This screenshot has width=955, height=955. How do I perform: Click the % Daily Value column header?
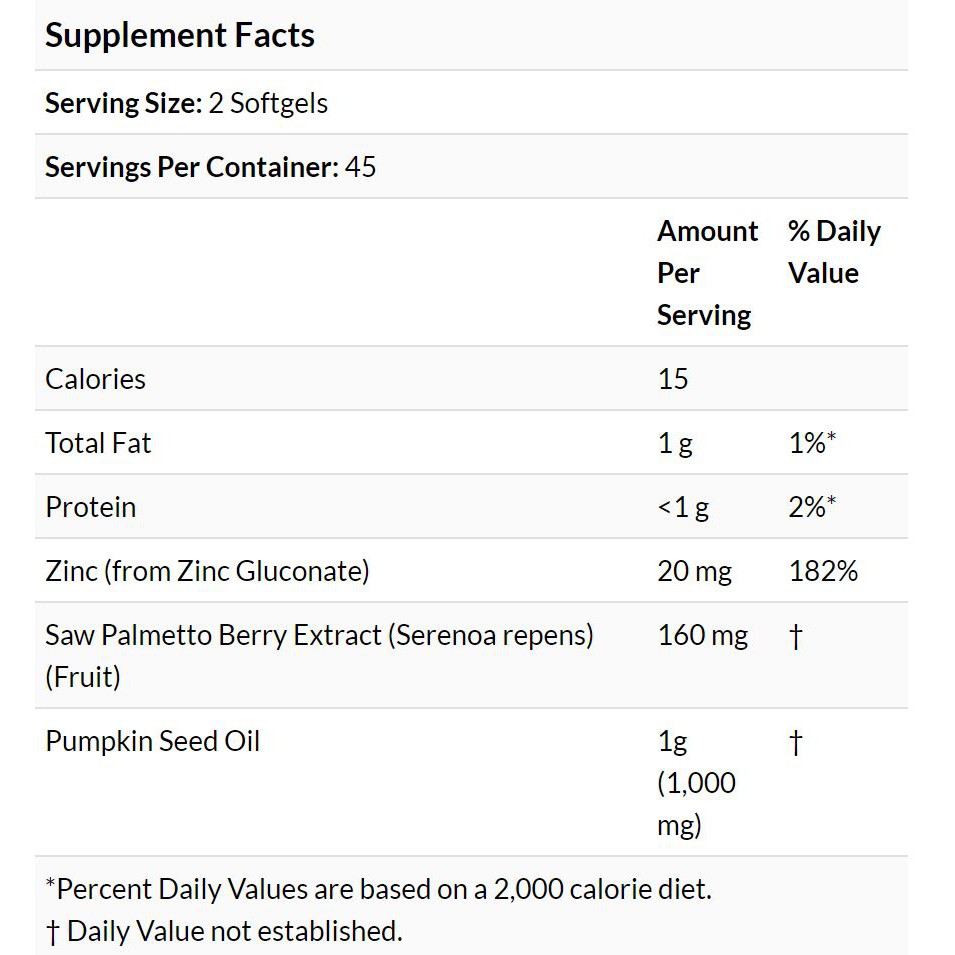tap(834, 252)
